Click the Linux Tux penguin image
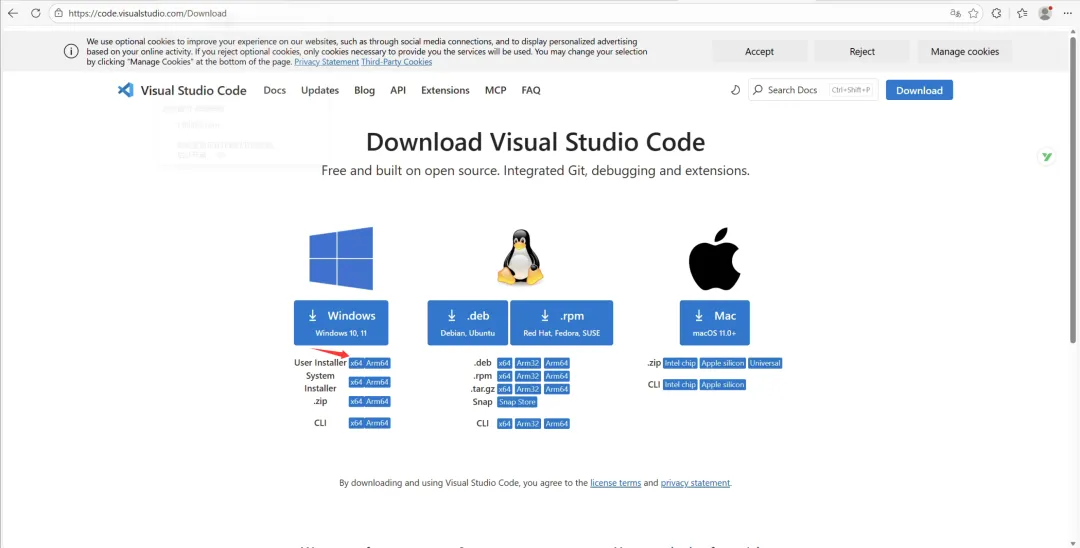This screenshot has width=1080, height=548. pos(520,257)
